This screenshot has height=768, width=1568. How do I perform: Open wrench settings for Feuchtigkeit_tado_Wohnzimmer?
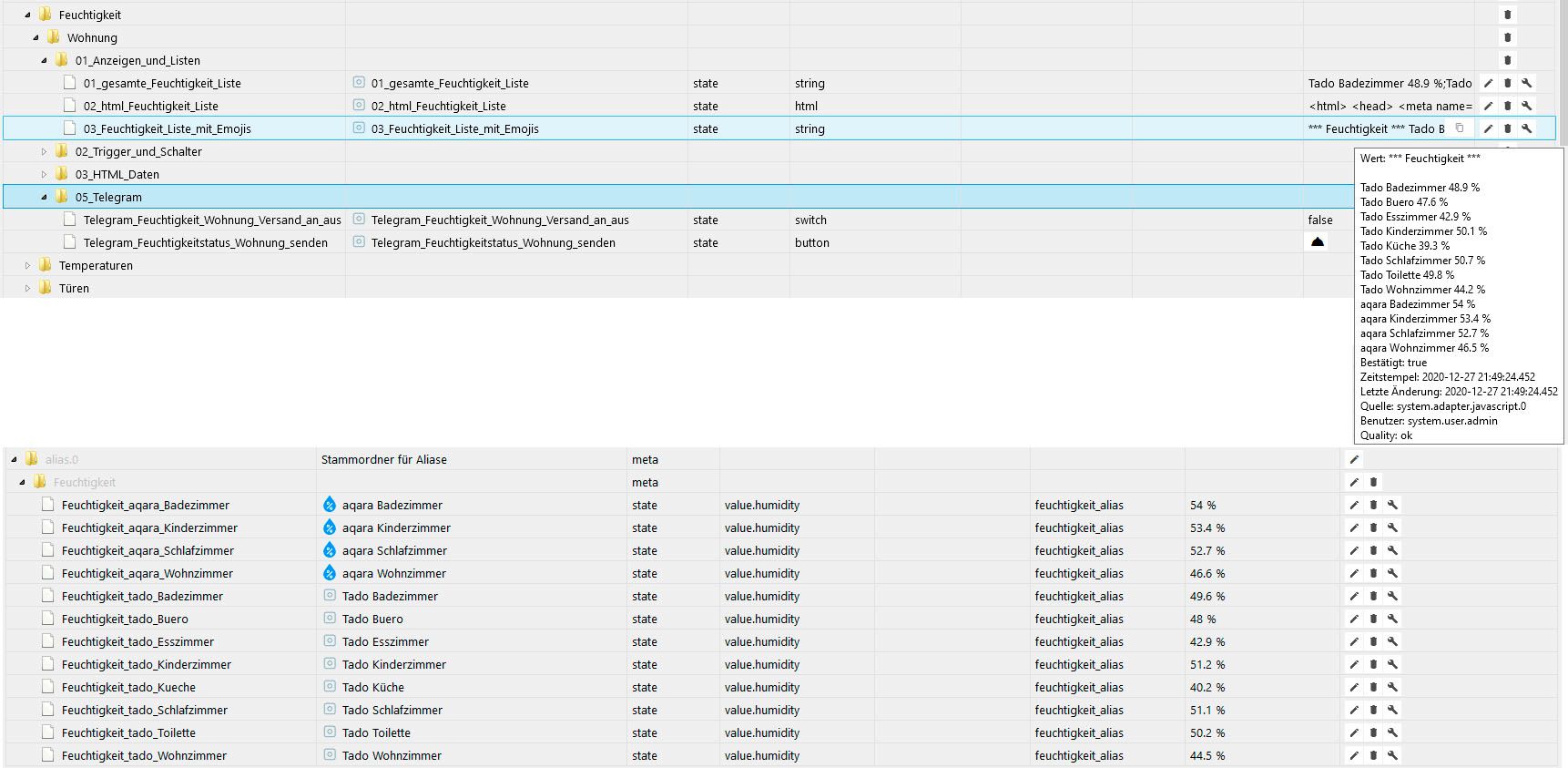[x=1392, y=755]
